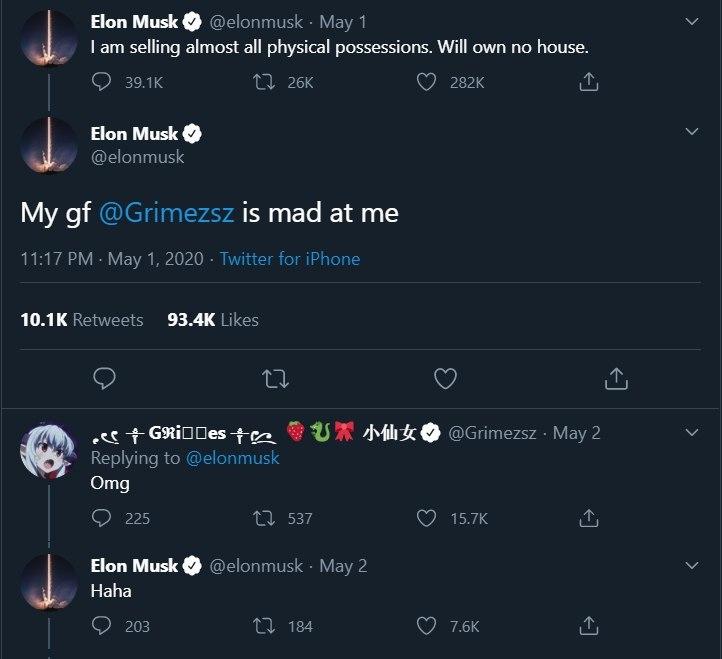
Task: Reply to the "Haha" tweet
Action: [101, 626]
